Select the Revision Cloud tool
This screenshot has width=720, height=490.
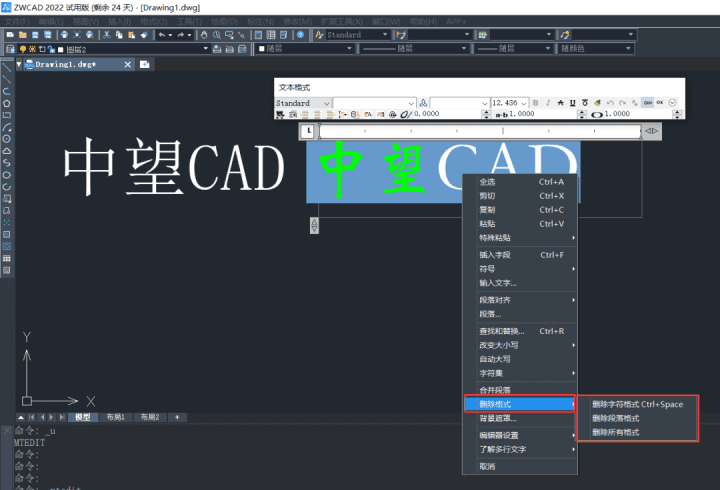tap(6, 151)
